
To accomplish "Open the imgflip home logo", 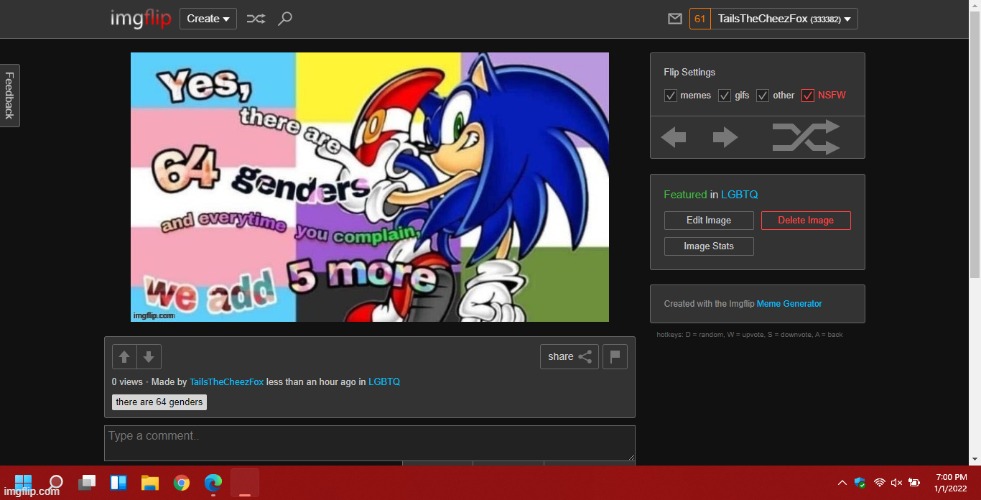I will [x=141, y=19].
